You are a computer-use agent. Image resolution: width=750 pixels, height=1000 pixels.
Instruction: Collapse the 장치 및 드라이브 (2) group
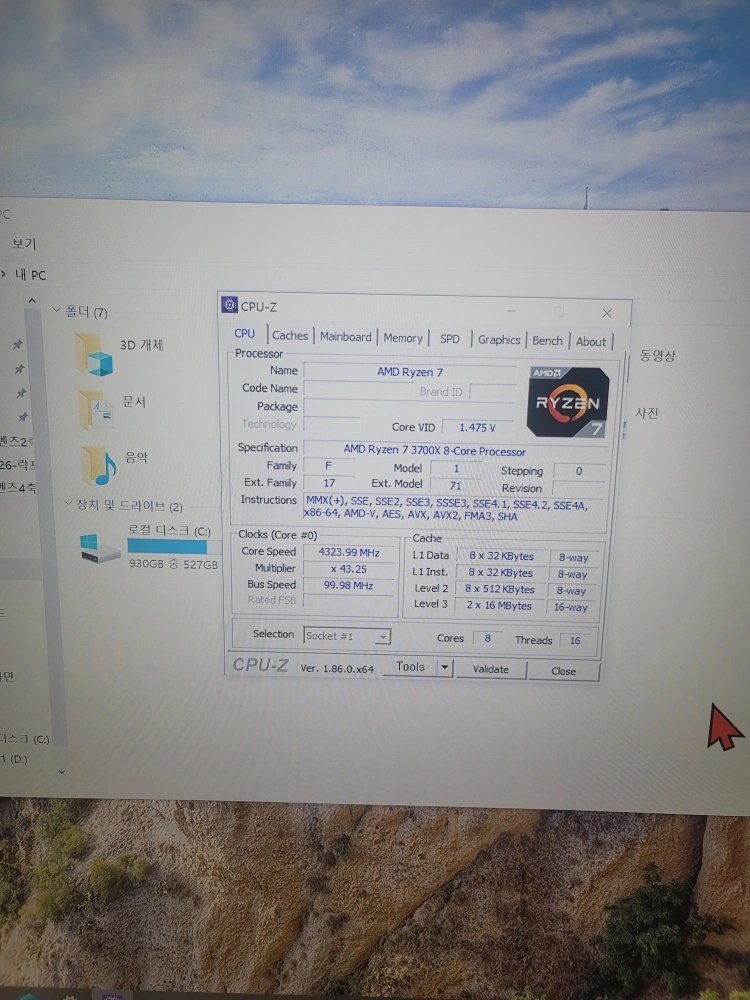coord(68,504)
